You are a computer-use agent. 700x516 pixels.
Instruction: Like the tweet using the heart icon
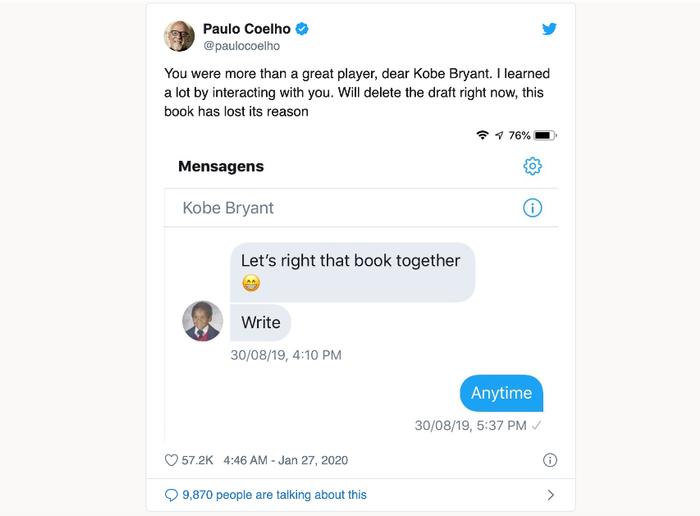171,460
